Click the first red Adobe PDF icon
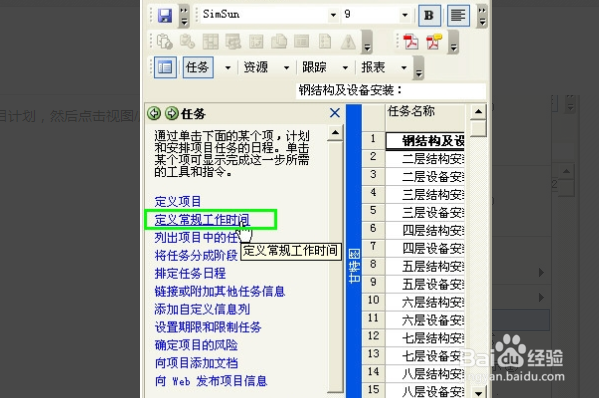Viewport: 599px width, 398px height. click(x=411, y=42)
